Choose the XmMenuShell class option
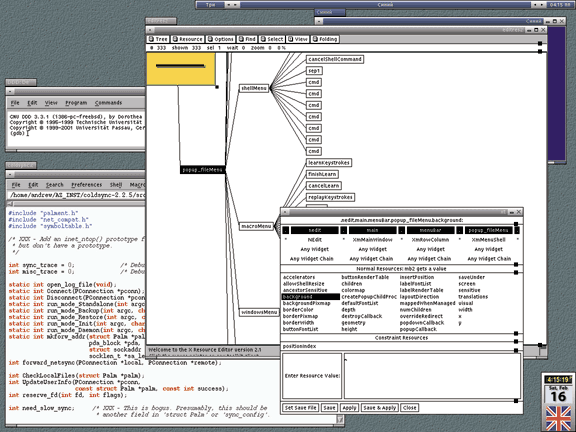The width and height of the screenshot is (576, 432). click(x=488, y=240)
